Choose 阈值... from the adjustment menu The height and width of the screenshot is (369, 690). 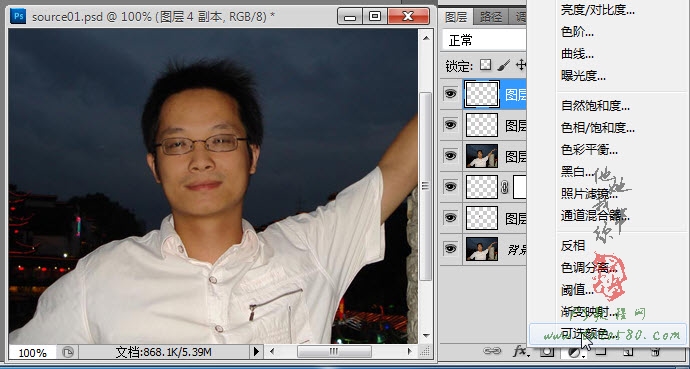pyautogui.click(x=577, y=290)
